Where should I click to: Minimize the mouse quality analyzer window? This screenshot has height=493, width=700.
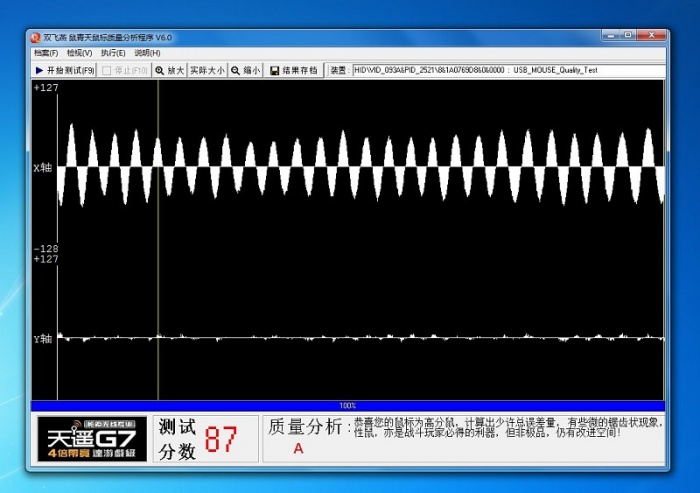(612, 35)
